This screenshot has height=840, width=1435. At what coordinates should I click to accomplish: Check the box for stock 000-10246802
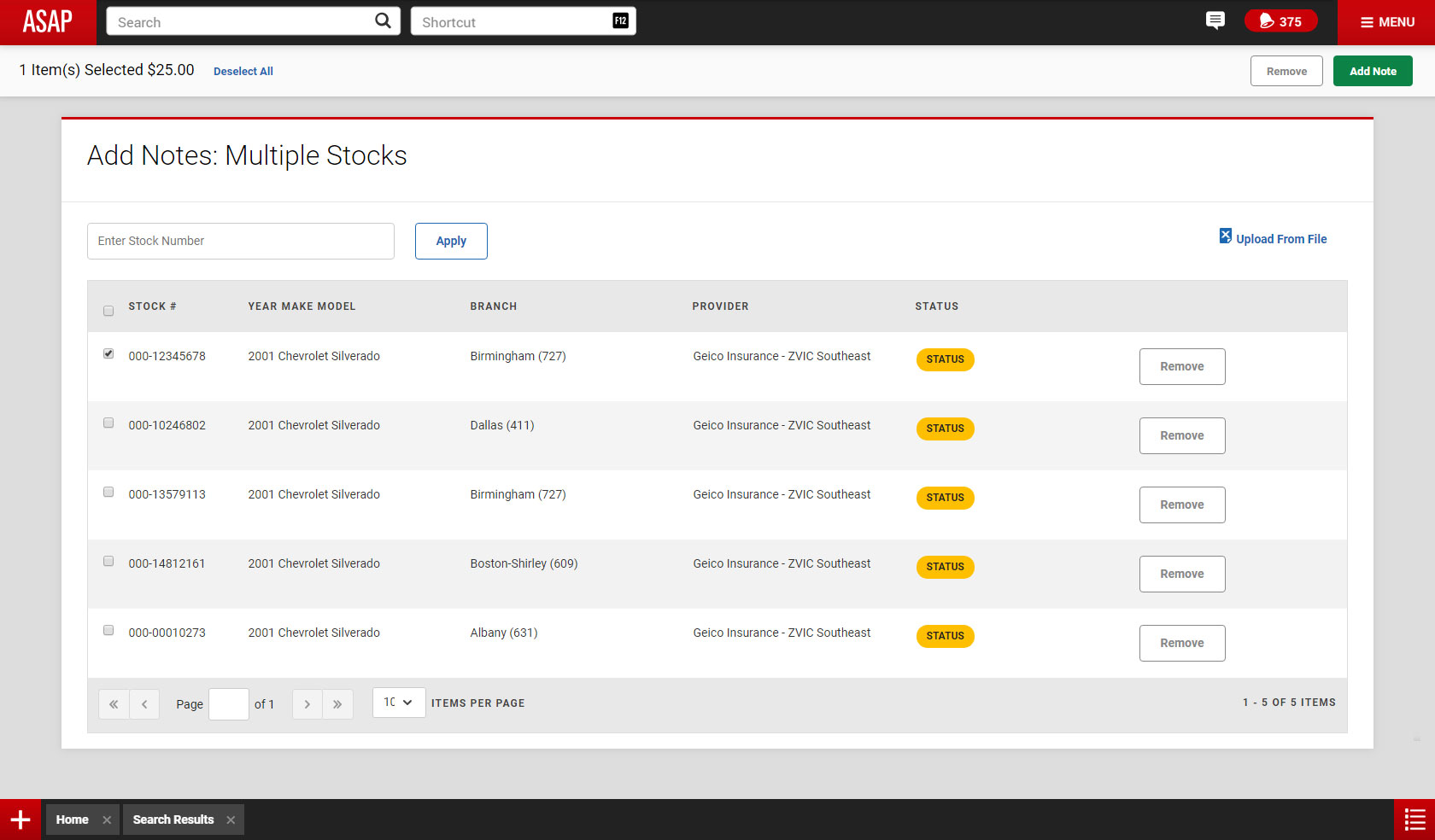pyautogui.click(x=108, y=423)
